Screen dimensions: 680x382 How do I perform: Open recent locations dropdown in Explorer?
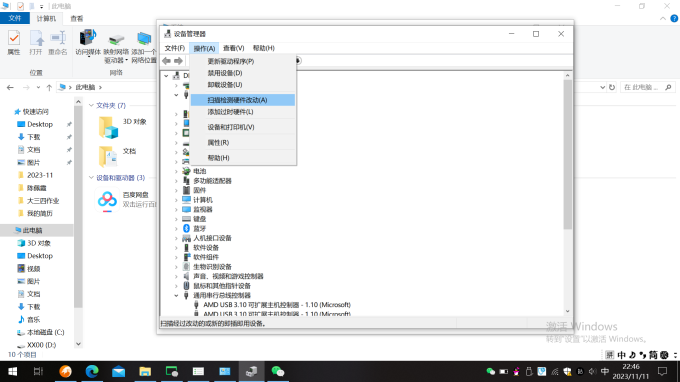click(38, 87)
